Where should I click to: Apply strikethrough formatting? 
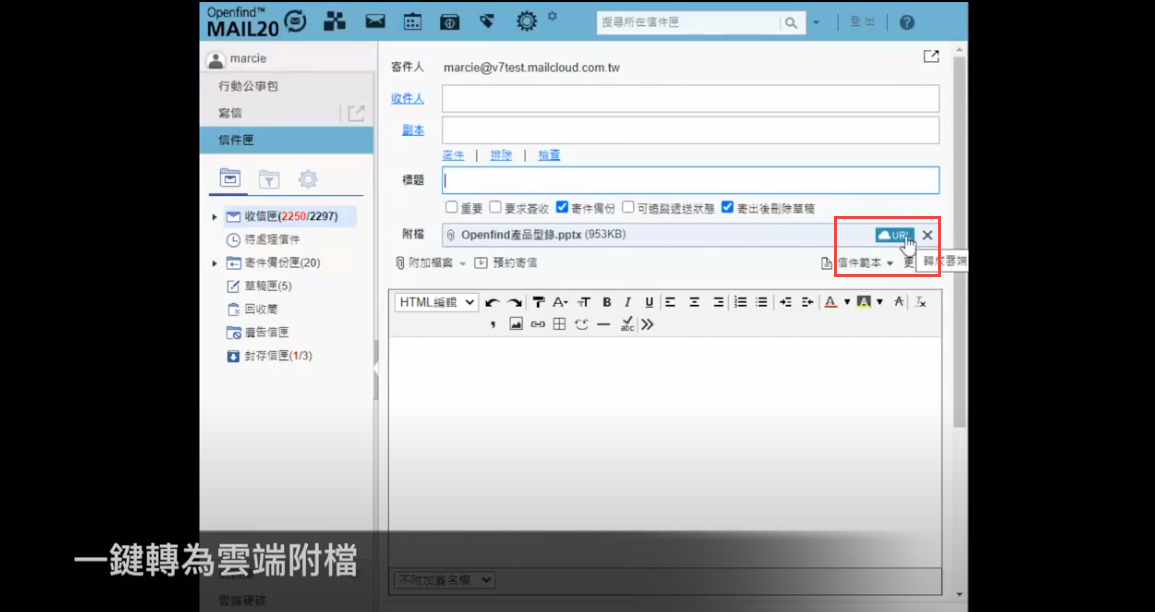[x=899, y=302]
